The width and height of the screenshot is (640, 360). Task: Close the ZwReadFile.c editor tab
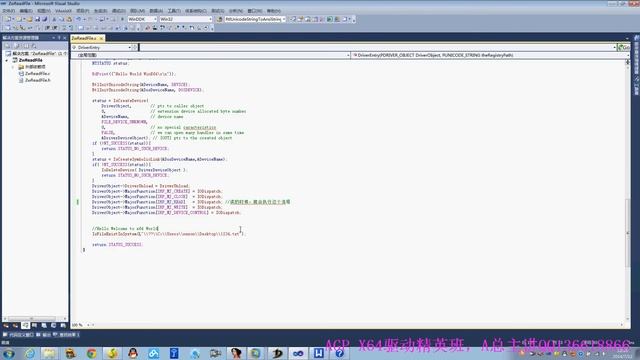101,38
